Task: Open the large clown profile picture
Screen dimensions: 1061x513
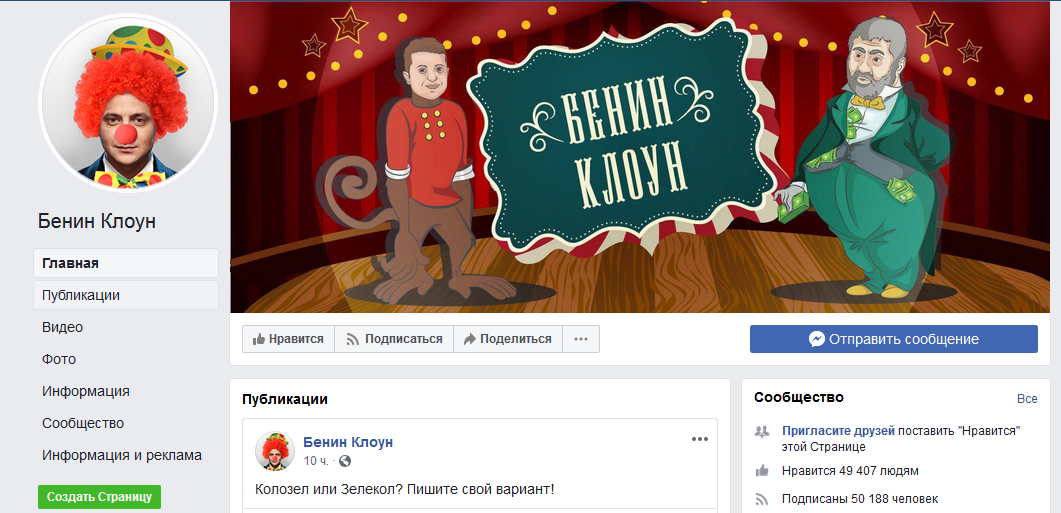Action: [x=129, y=102]
